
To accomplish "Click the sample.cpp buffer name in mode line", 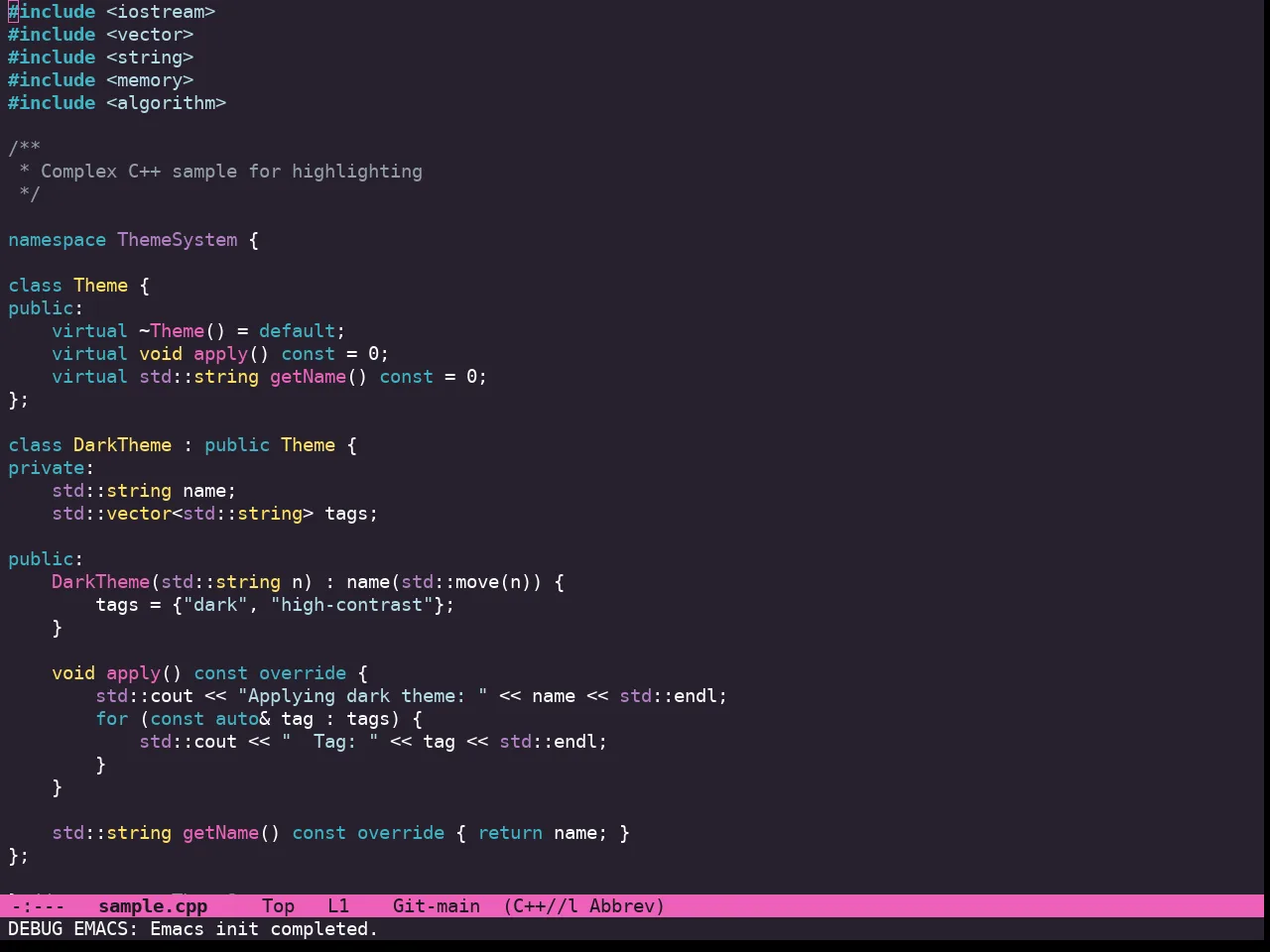I will [x=153, y=906].
